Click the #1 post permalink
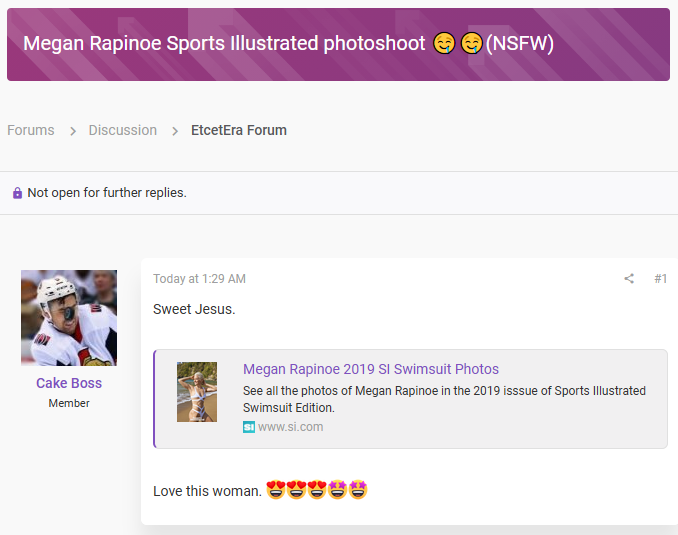Image resolution: width=678 pixels, height=535 pixels. (661, 279)
